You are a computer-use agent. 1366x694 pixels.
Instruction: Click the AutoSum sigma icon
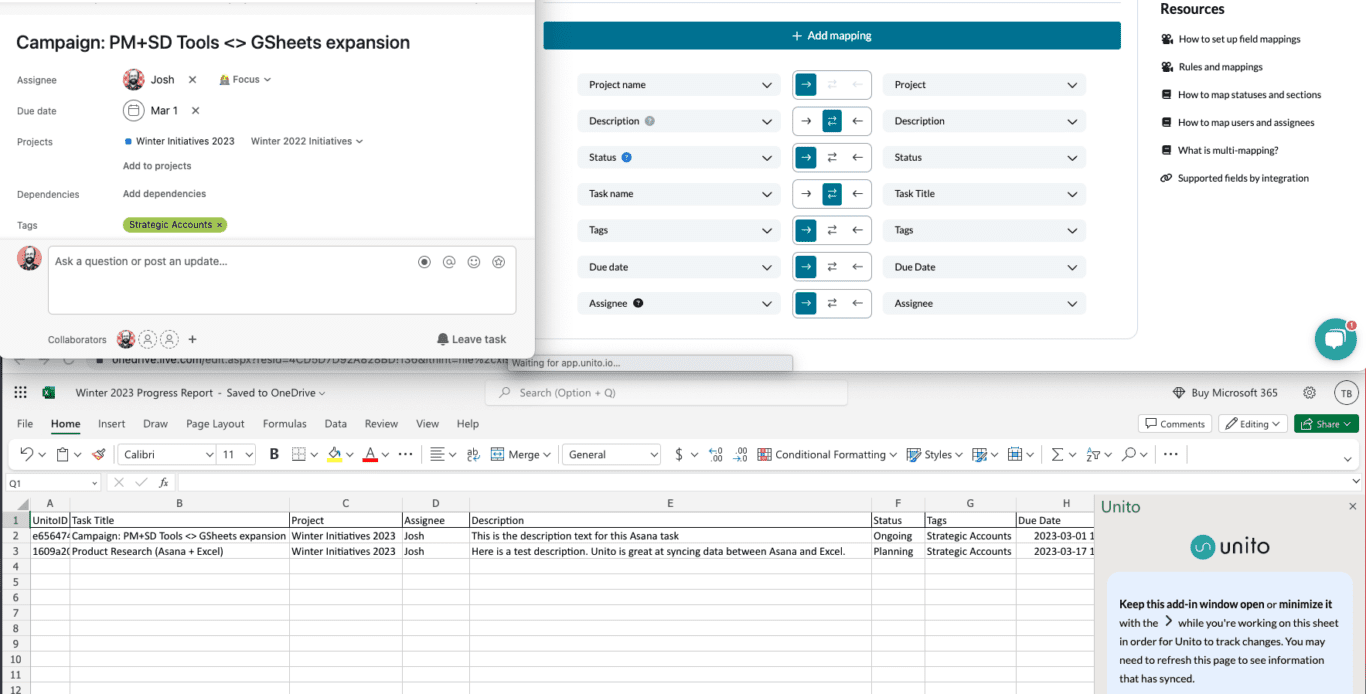1056,454
